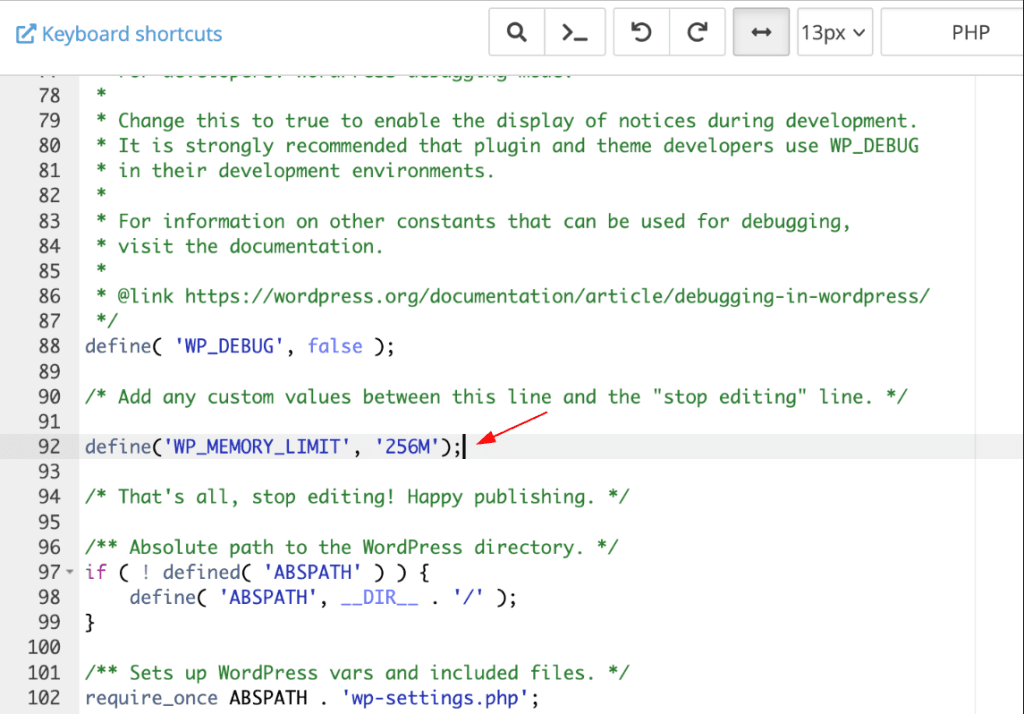Click the terminal icon next to search
This screenshot has width=1024, height=714.
click(575, 31)
